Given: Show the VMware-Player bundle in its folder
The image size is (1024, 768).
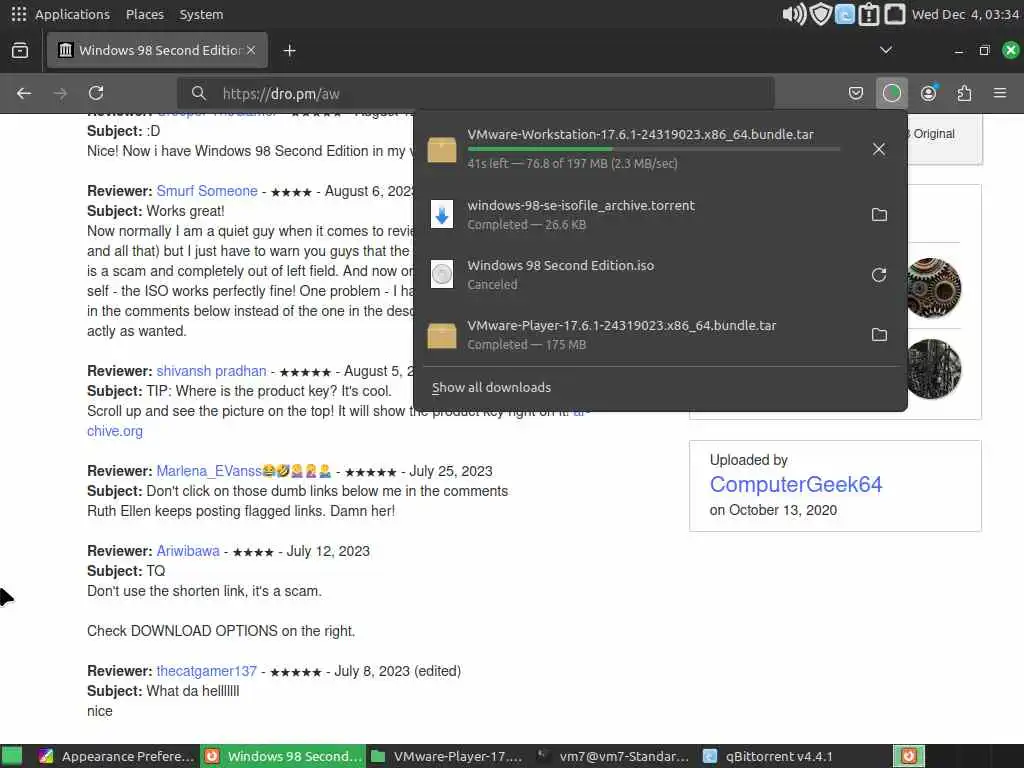Looking at the screenshot, I should (879, 334).
